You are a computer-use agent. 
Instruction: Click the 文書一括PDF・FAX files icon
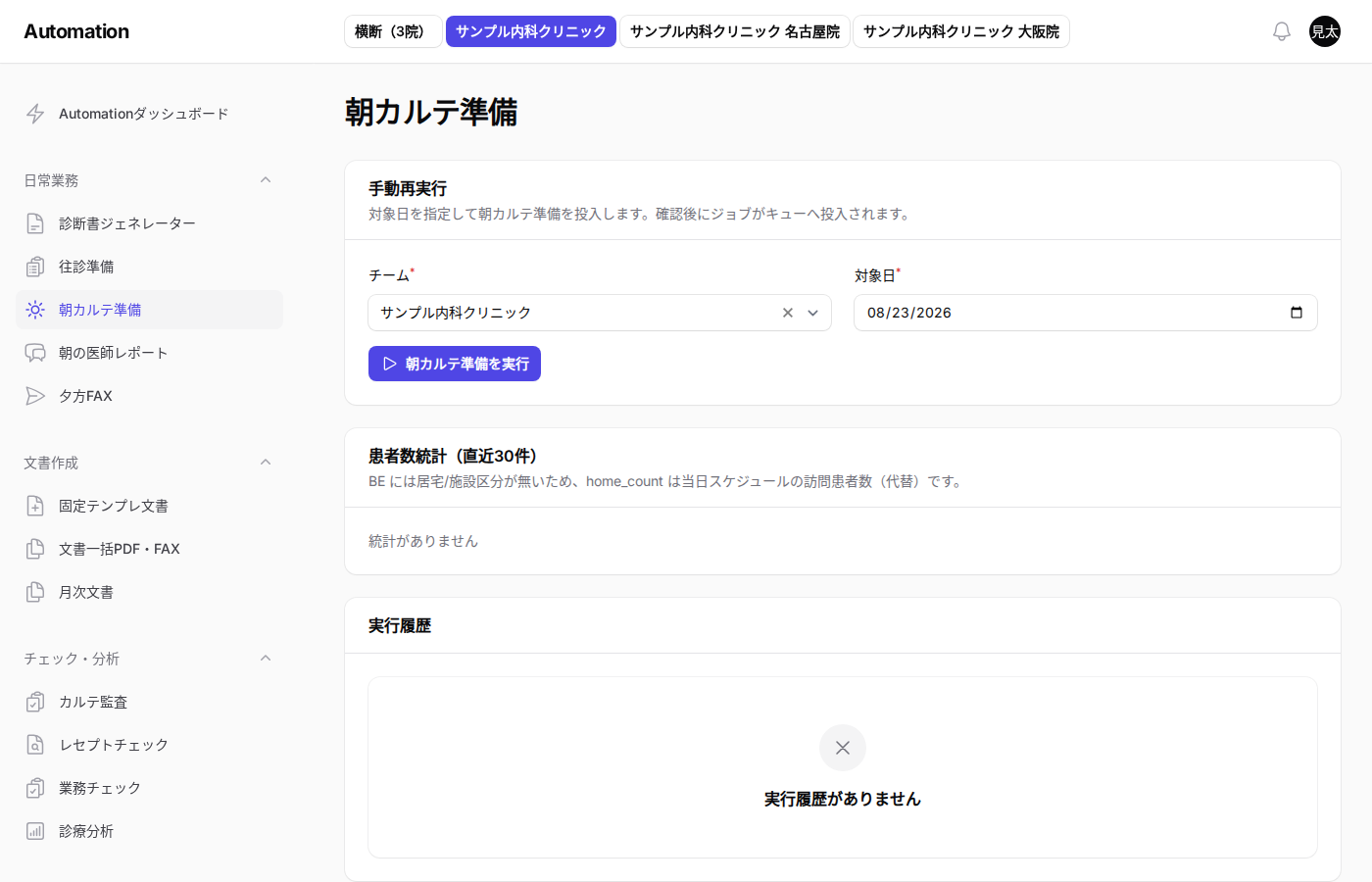35,549
